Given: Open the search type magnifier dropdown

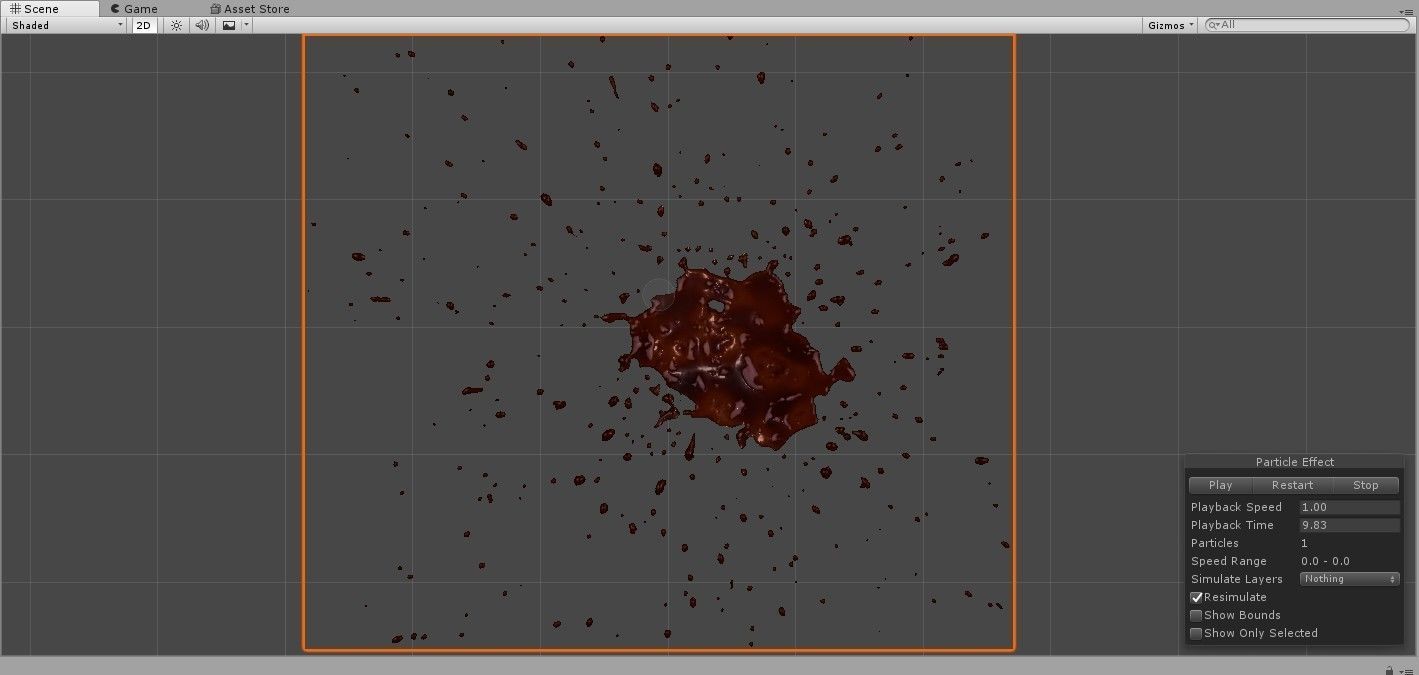Looking at the screenshot, I should pos(1214,25).
